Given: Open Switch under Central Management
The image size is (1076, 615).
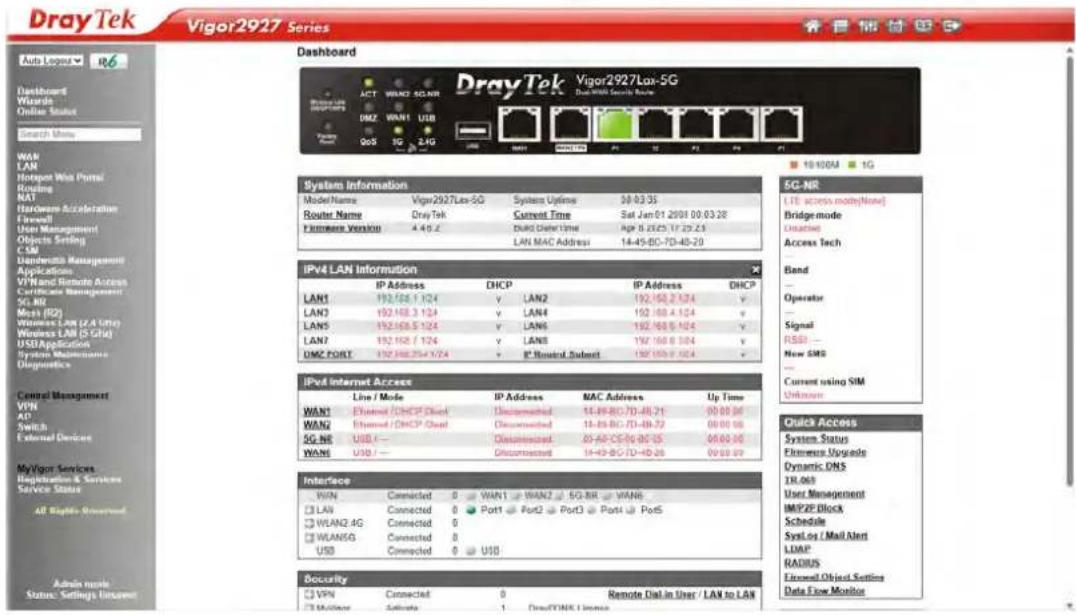Looking at the screenshot, I should click(32, 427).
